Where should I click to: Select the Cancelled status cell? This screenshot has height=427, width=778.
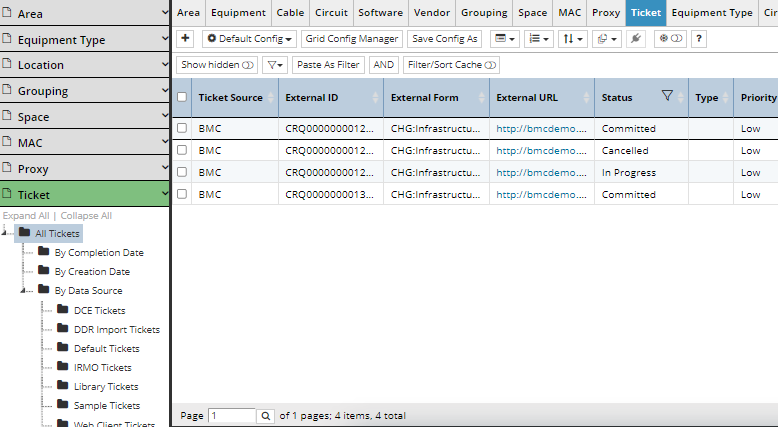pos(641,150)
